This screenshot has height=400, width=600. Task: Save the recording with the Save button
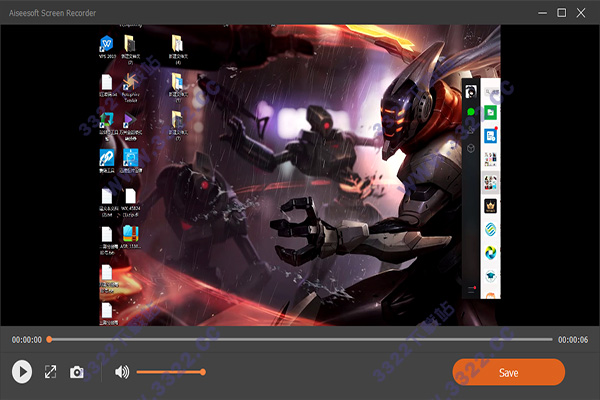point(508,372)
